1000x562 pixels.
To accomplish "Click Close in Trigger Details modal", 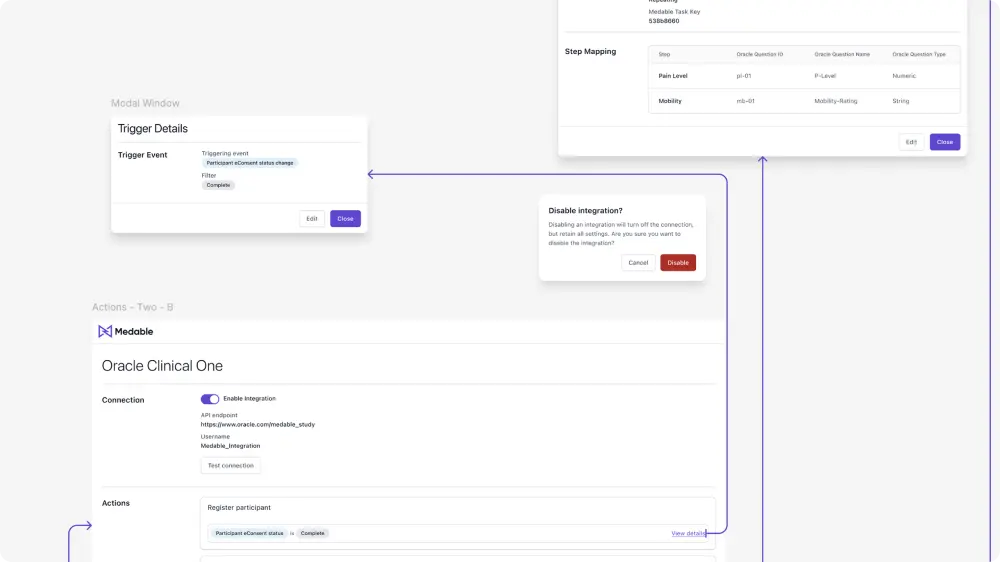I will tap(345, 219).
